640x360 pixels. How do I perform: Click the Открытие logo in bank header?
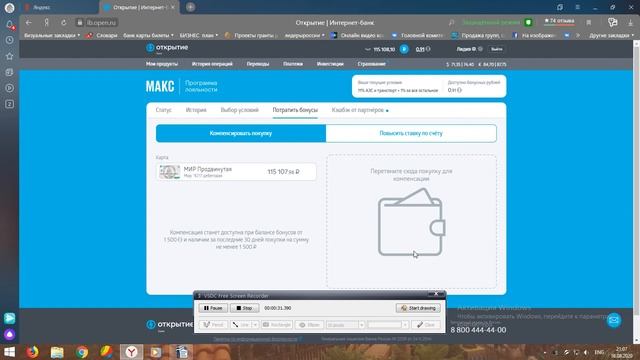(167, 48)
